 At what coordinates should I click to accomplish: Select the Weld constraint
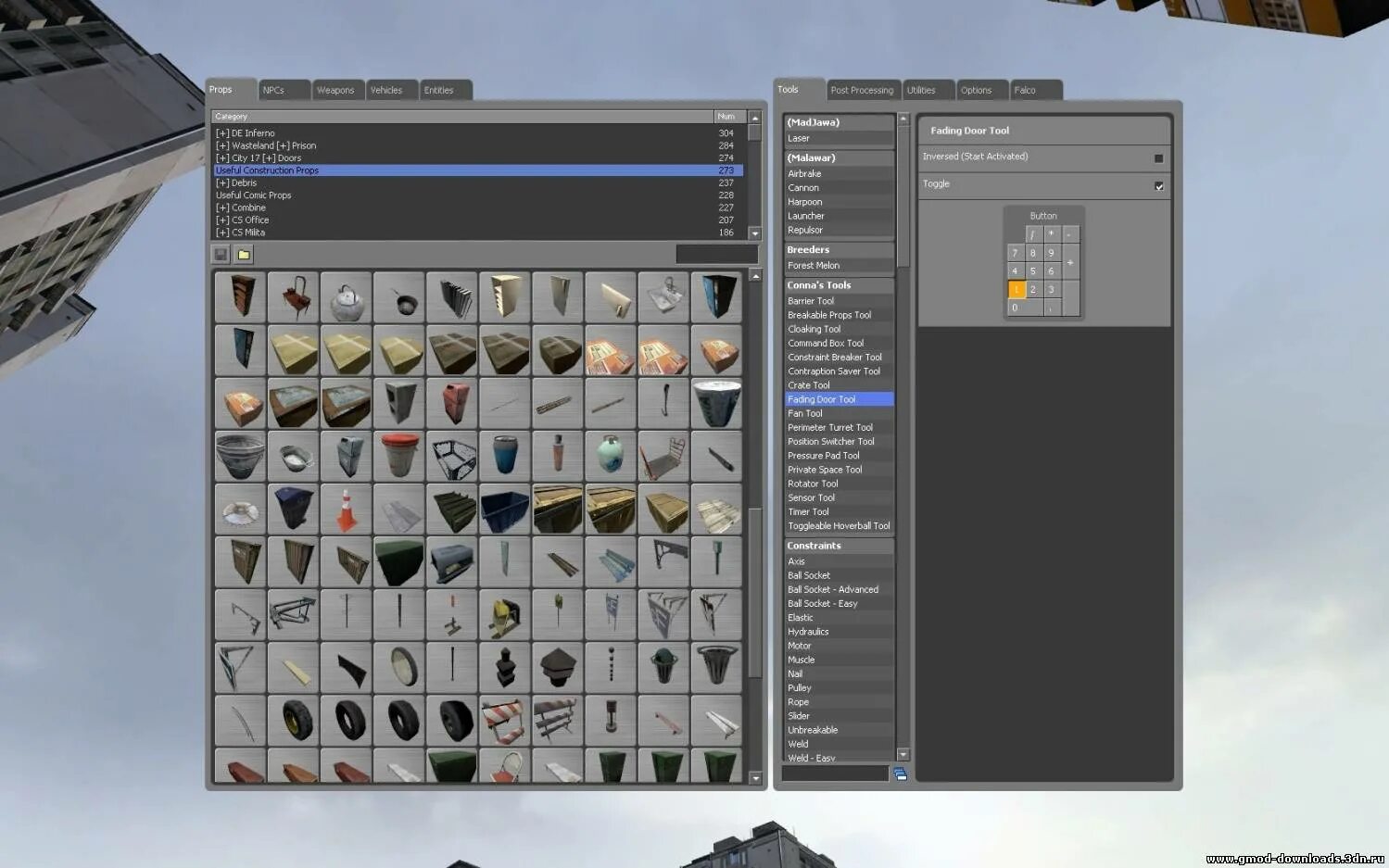839,744
